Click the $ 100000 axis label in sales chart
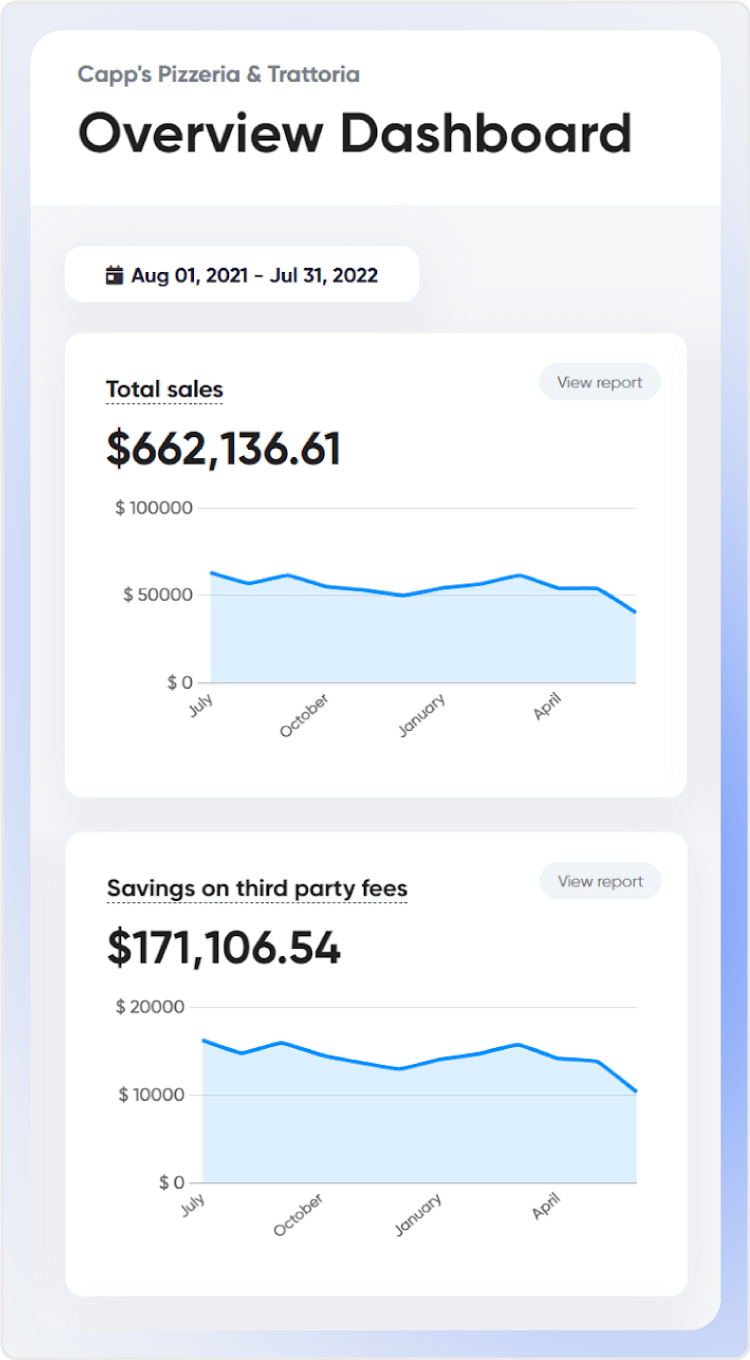Image resolution: width=750 pixels, height=1360 pixels. pyautogui.click(x=154, y=508)
